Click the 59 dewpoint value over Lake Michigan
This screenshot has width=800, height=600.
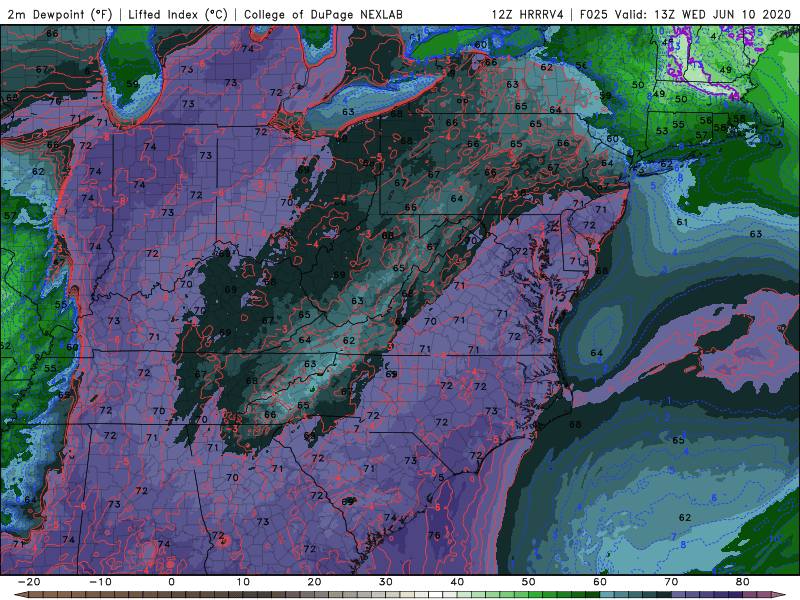pyautogui.click(x=132, y=84)
